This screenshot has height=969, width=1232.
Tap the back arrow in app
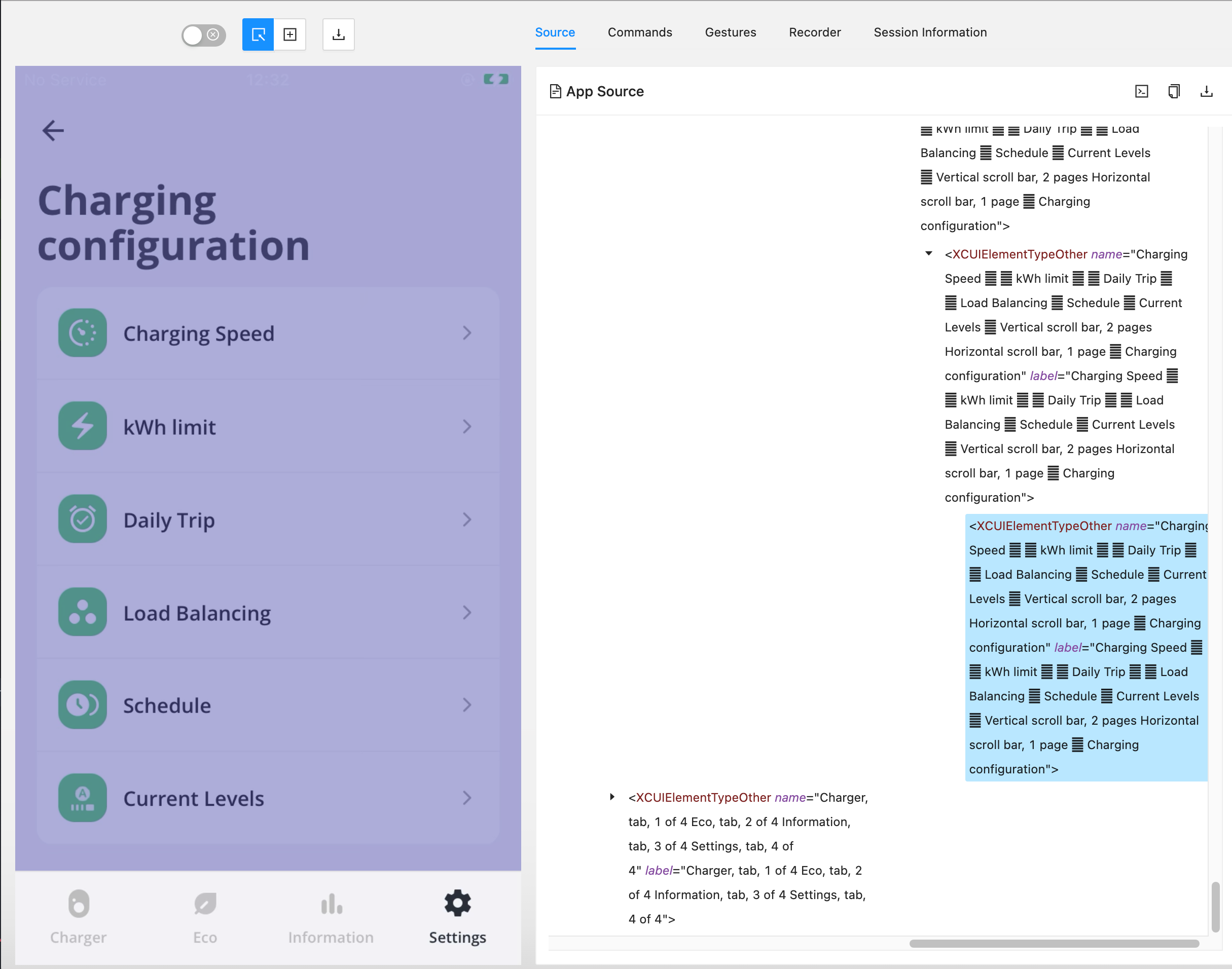53,130
